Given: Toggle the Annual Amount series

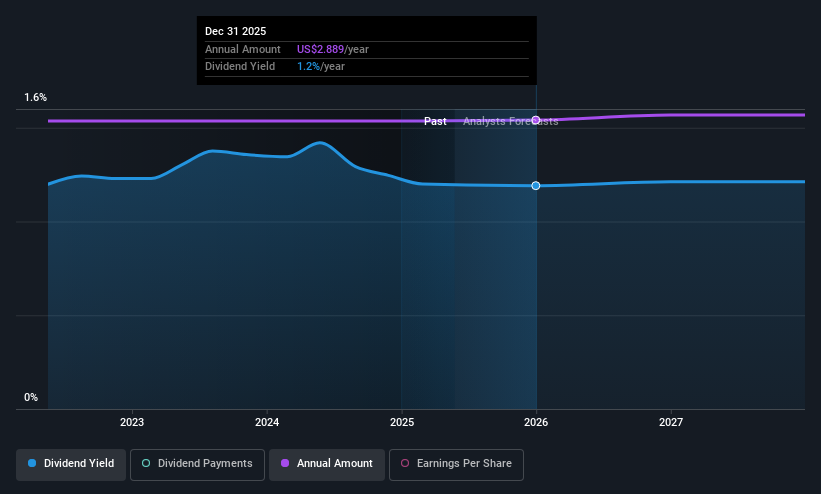Looking at the screenshot, I should click(327, 465).
